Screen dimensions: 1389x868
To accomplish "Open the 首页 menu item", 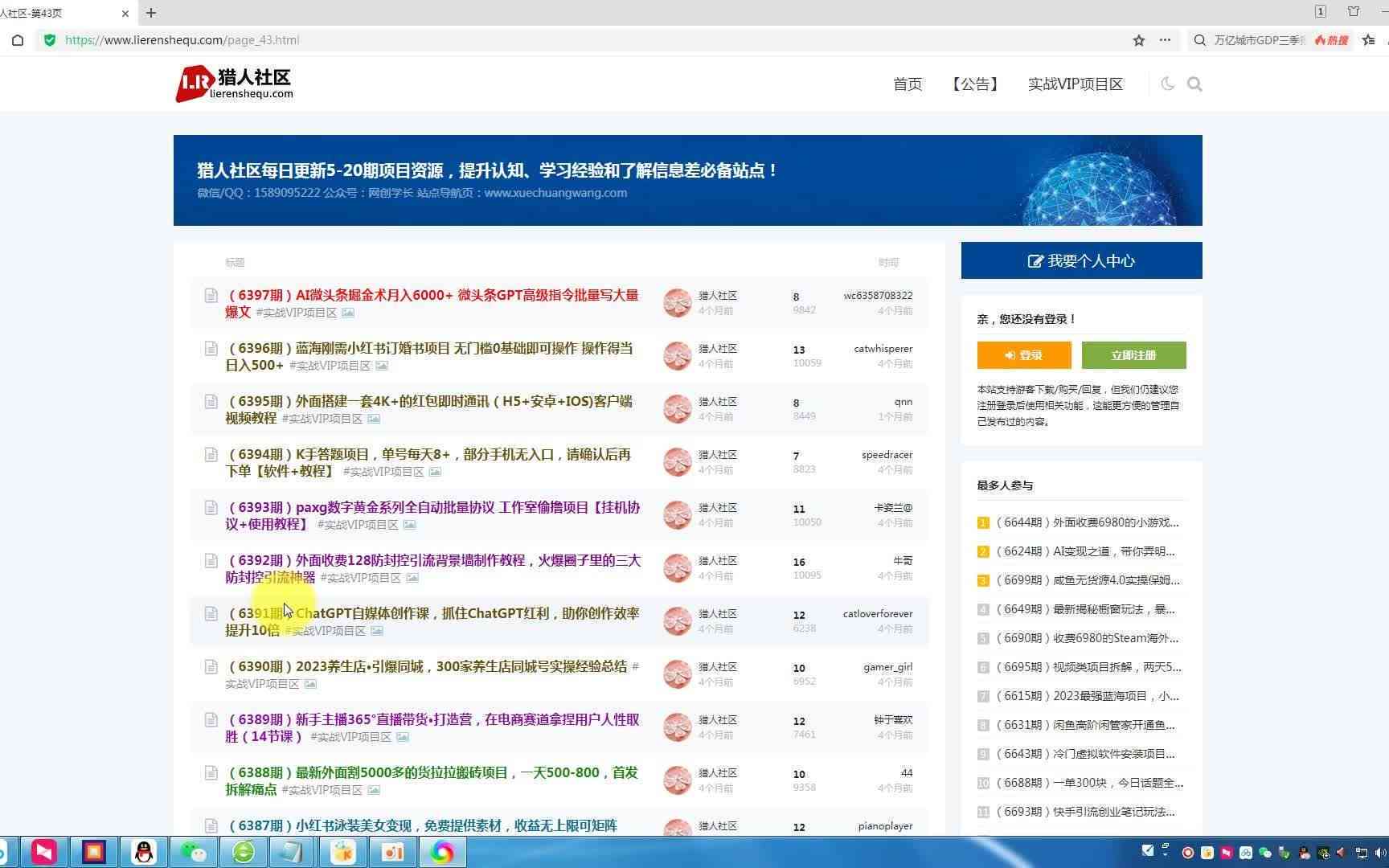I will (908, 84).
